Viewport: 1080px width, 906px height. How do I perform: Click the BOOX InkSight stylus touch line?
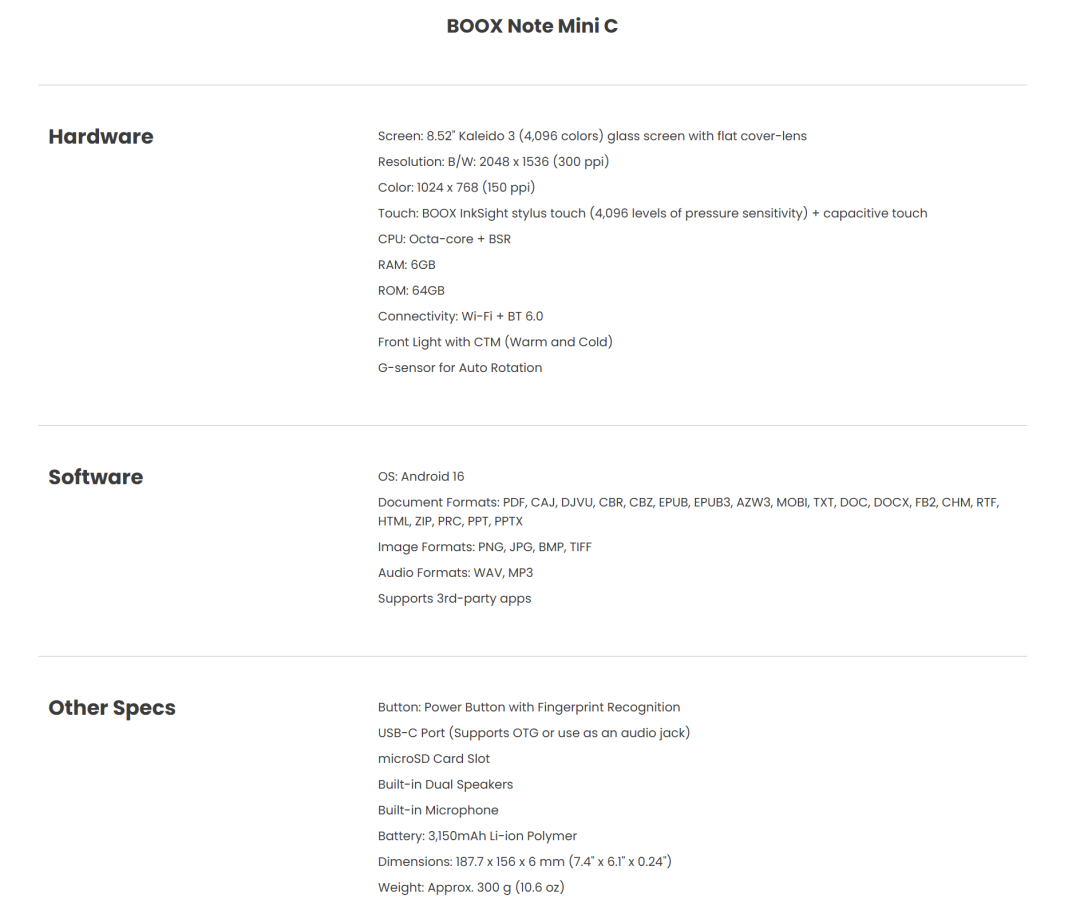(652, 214)
